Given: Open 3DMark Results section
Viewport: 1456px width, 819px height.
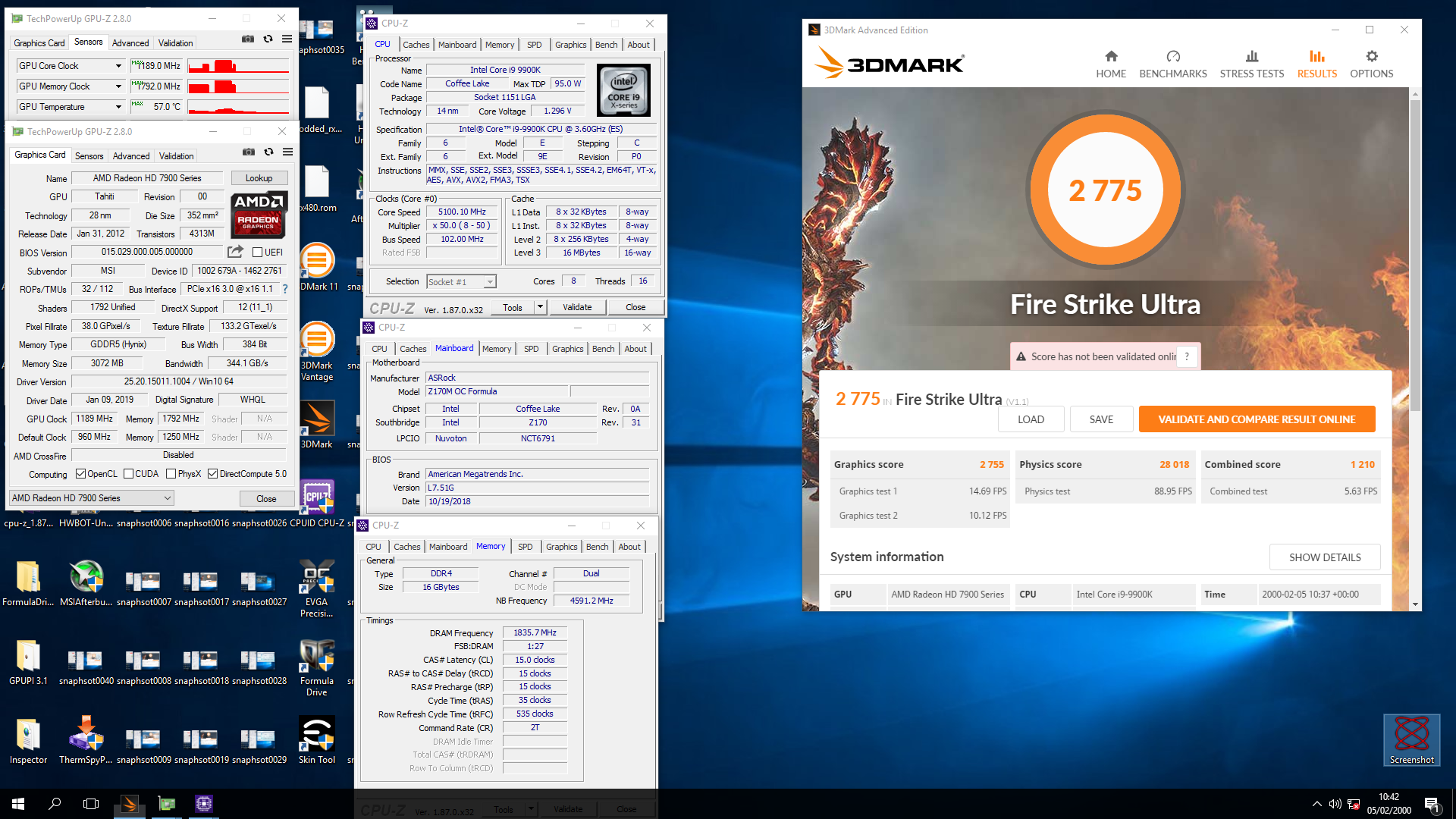Looking at the screenshot, I should (x=1317, y=64).
